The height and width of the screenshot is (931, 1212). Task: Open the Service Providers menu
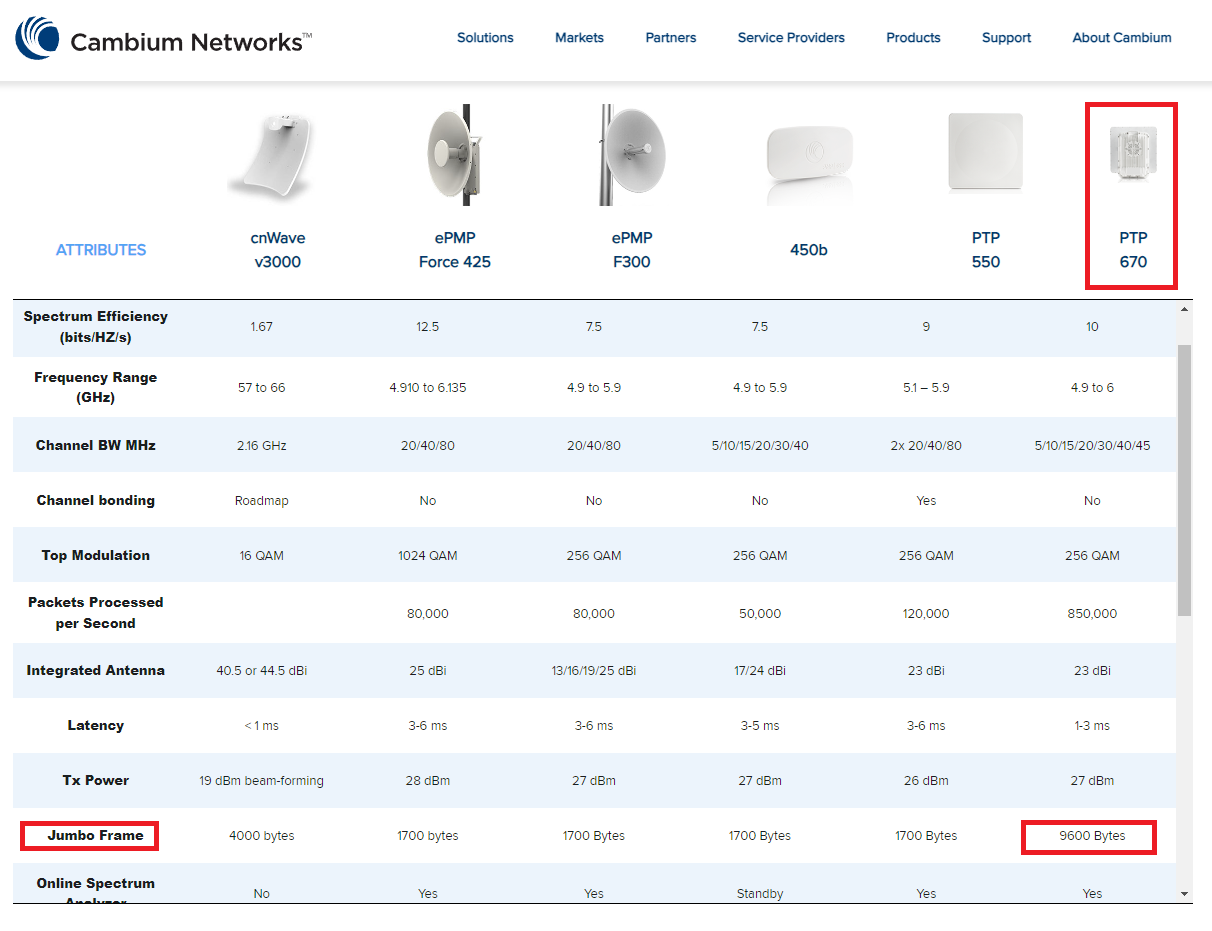791,38
